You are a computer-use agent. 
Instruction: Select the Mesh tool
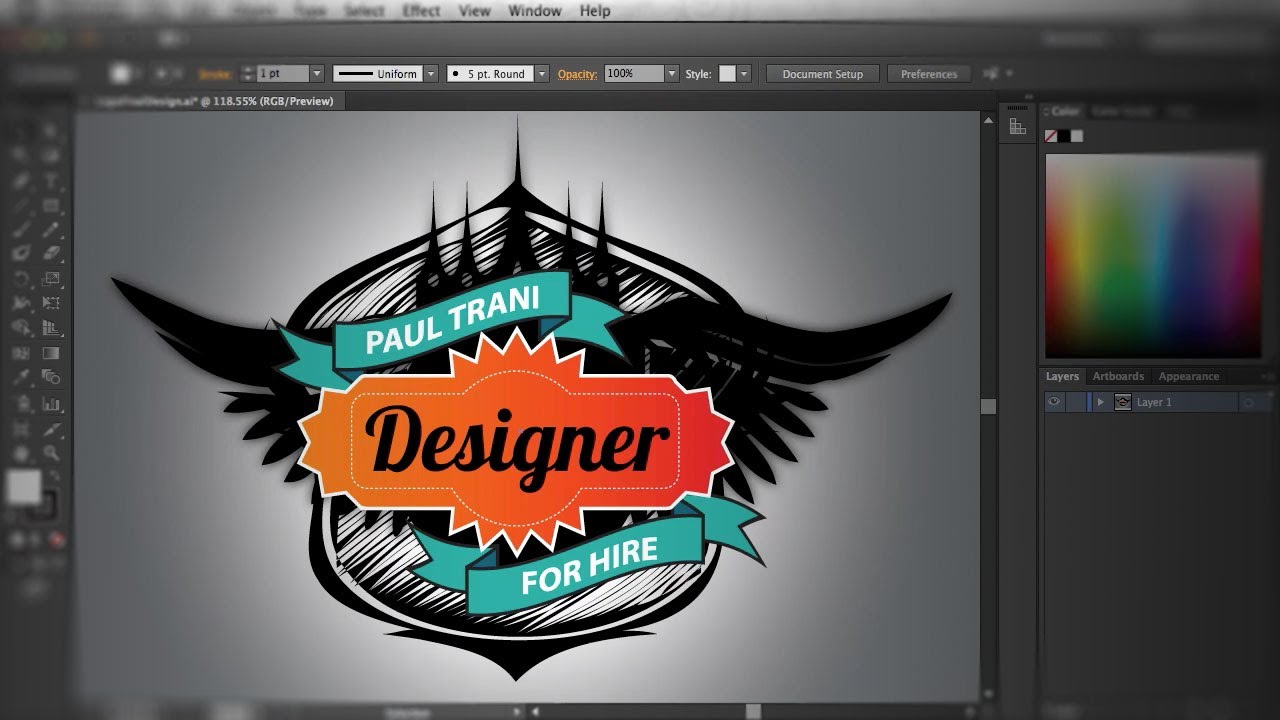[x=22, y=352]
